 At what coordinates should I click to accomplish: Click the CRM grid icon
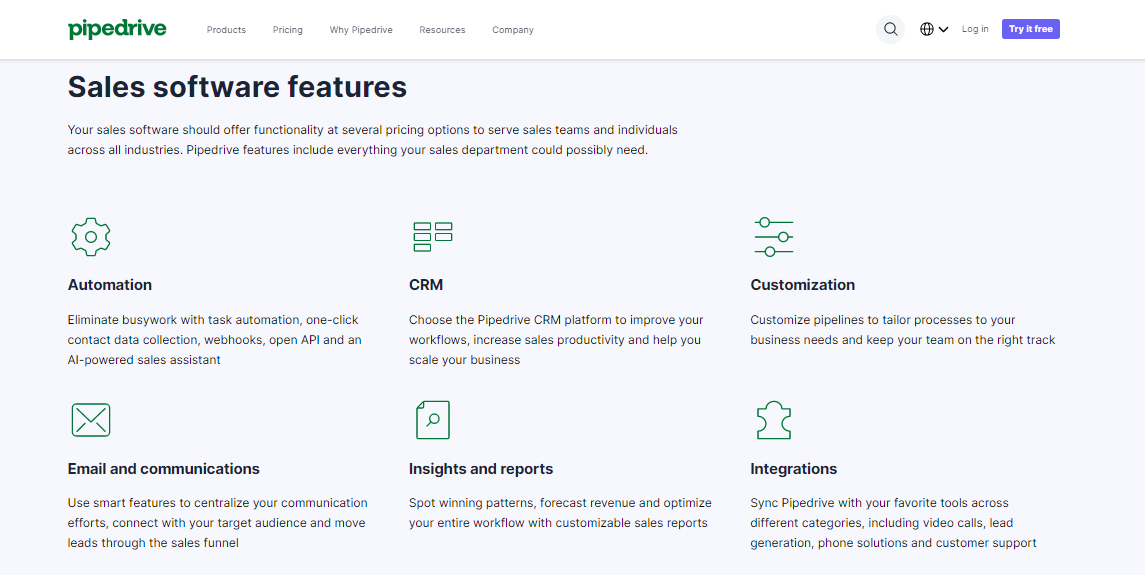[x=432, y=237]
